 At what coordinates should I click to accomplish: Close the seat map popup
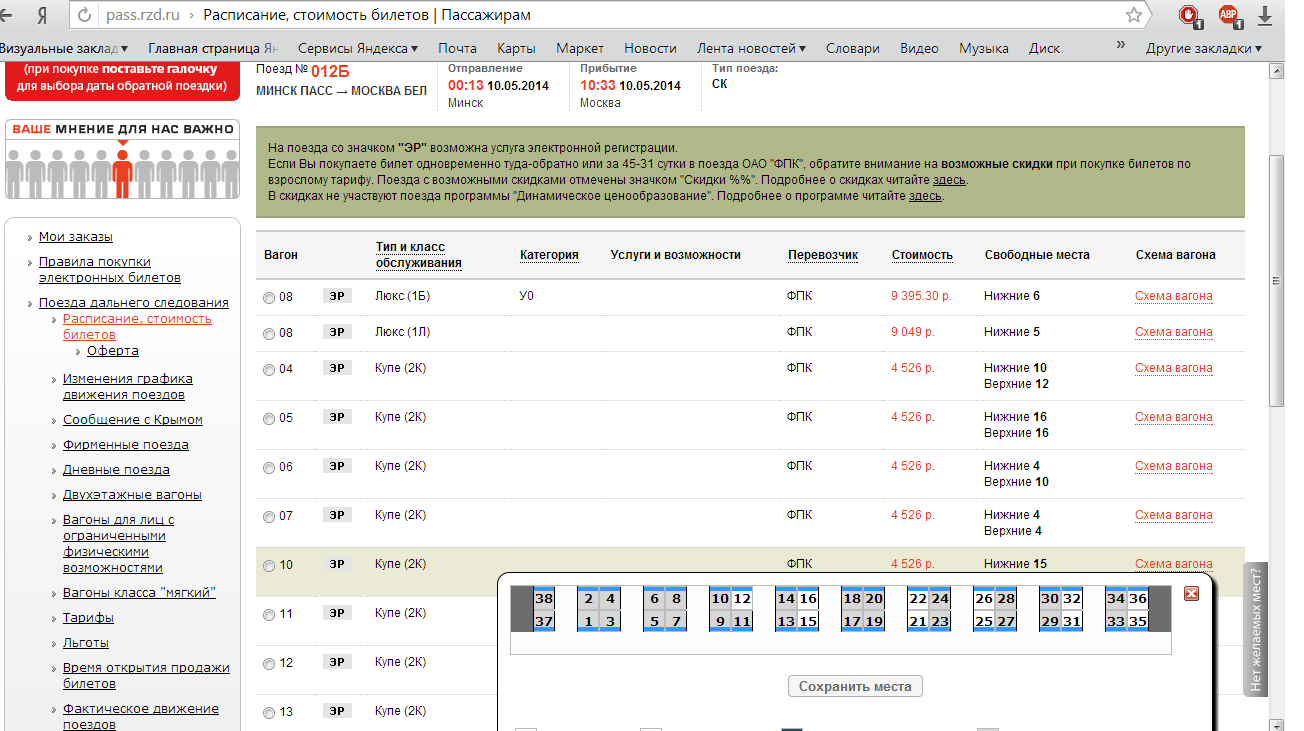point(1191,593)
